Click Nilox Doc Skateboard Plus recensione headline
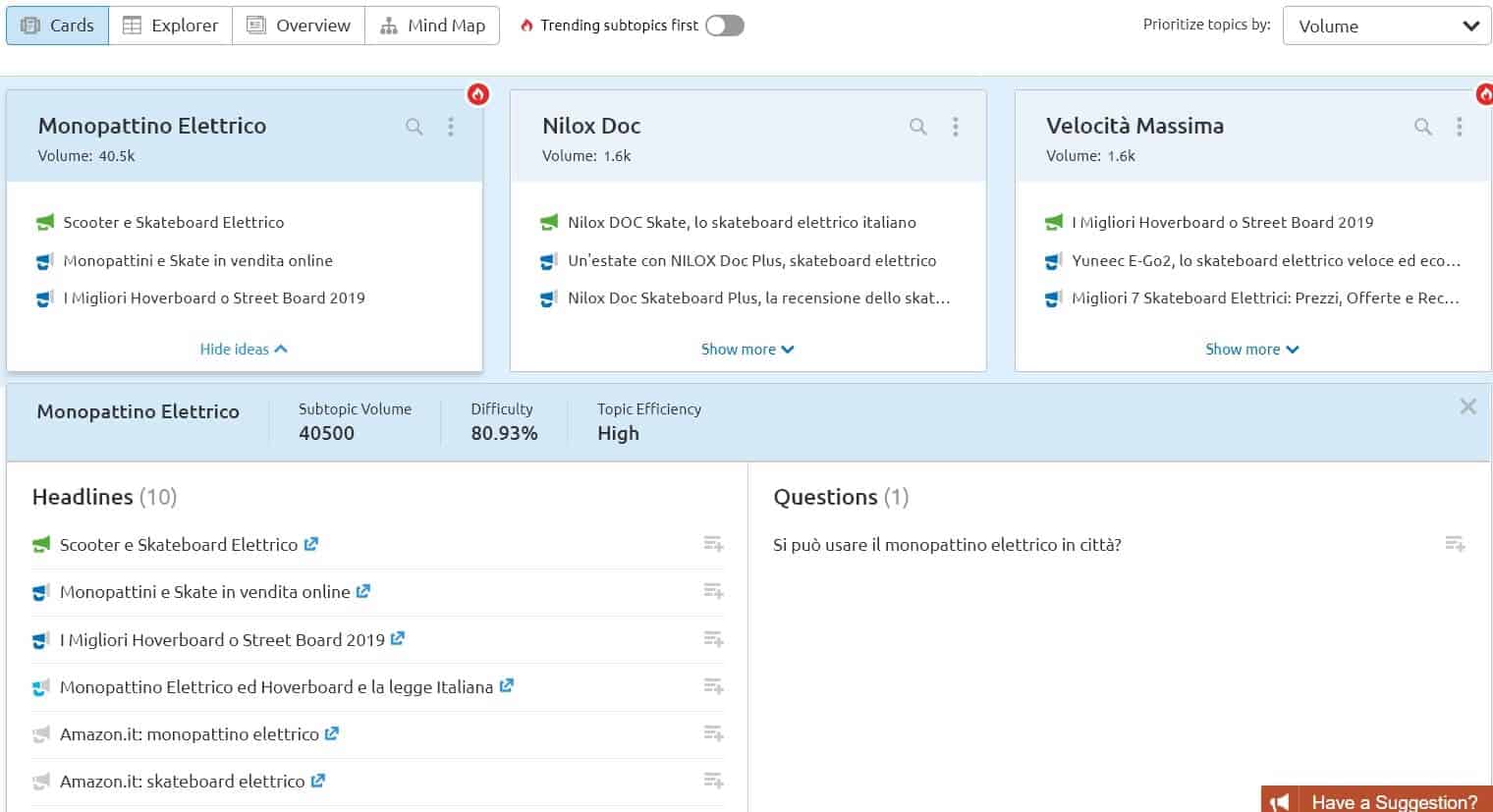 [x=758, y=298]
